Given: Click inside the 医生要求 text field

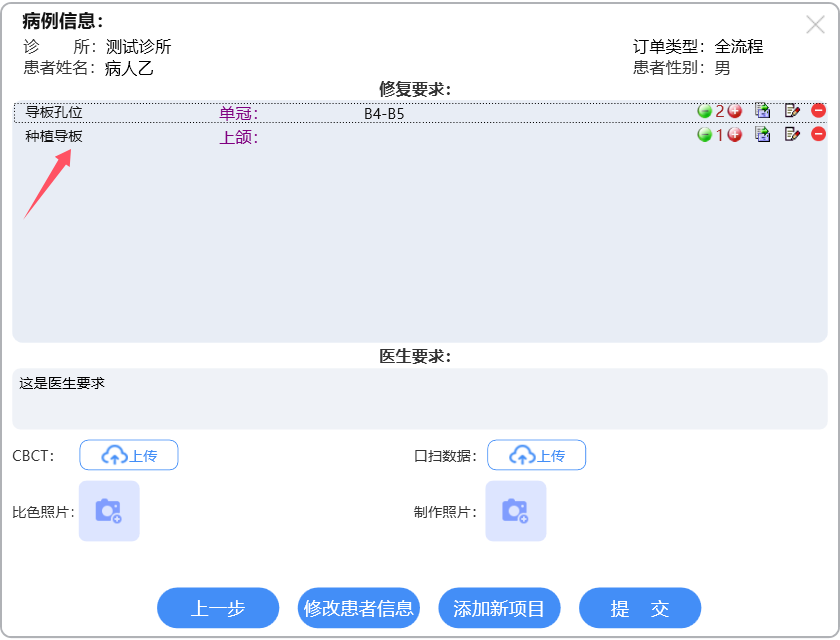Looking at the screenshot, I should click(x=420, y=399).
